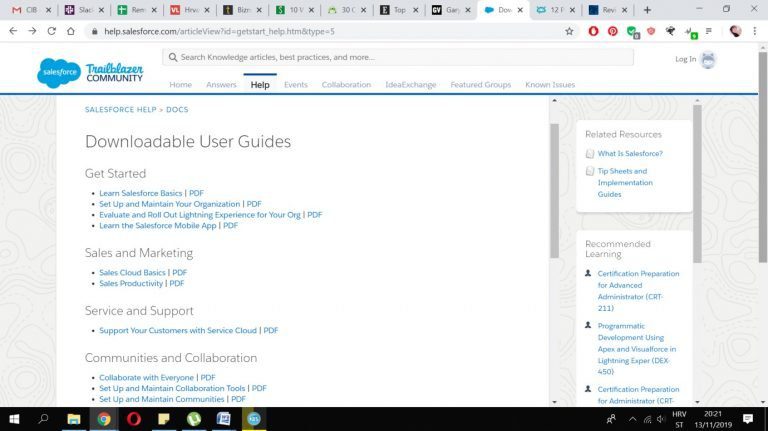Click the Log In link
The height and width of the screenshot is (431, 768).
click(685, 59)
